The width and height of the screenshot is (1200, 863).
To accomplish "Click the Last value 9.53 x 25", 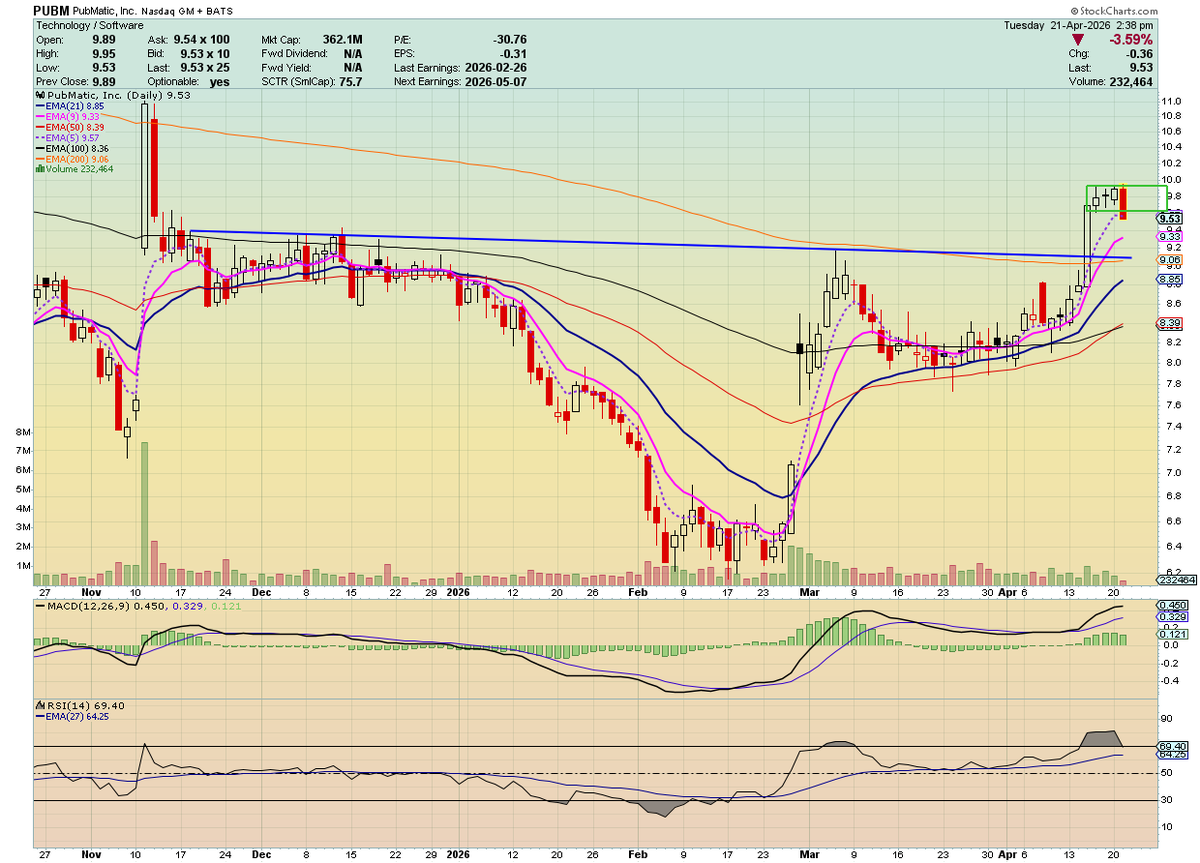I will tap(207, 68).
